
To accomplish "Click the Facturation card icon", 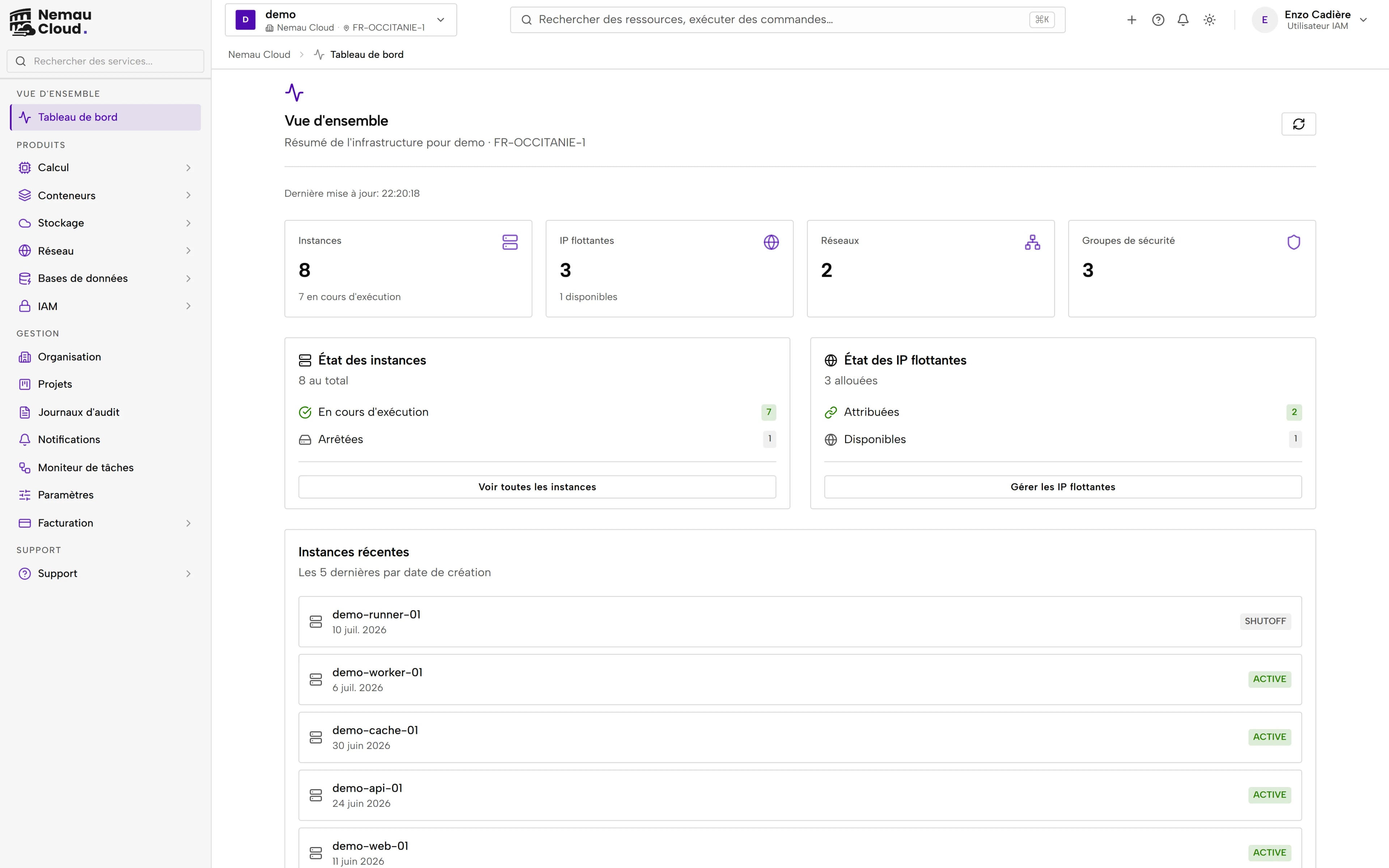I will (x=25, y=523).
